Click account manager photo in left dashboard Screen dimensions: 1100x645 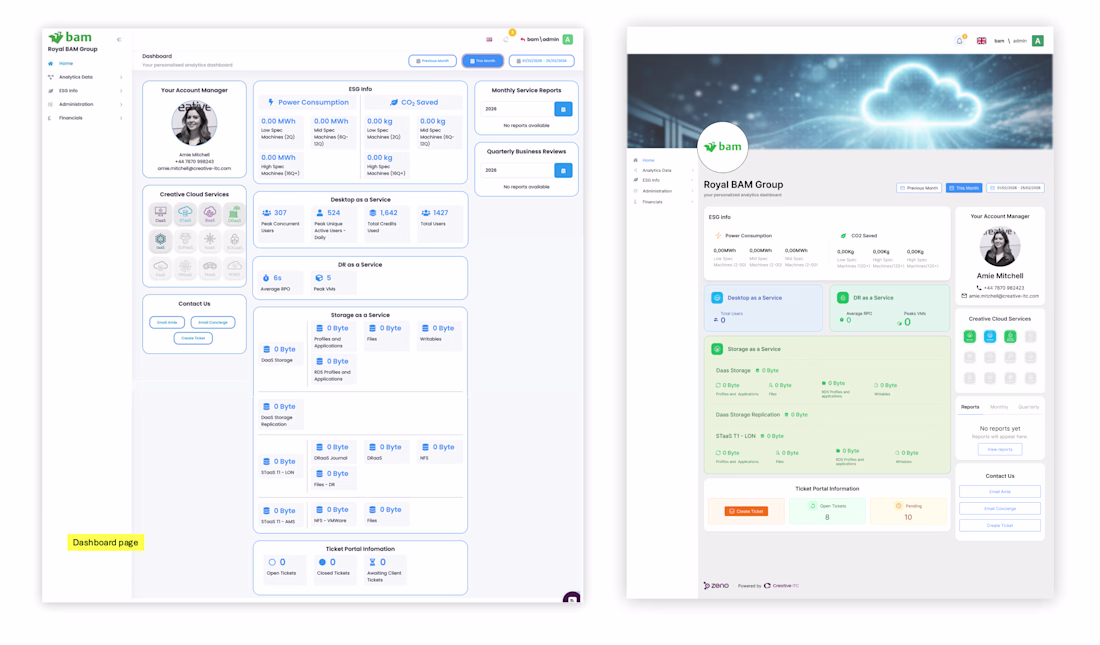point(194,124)
